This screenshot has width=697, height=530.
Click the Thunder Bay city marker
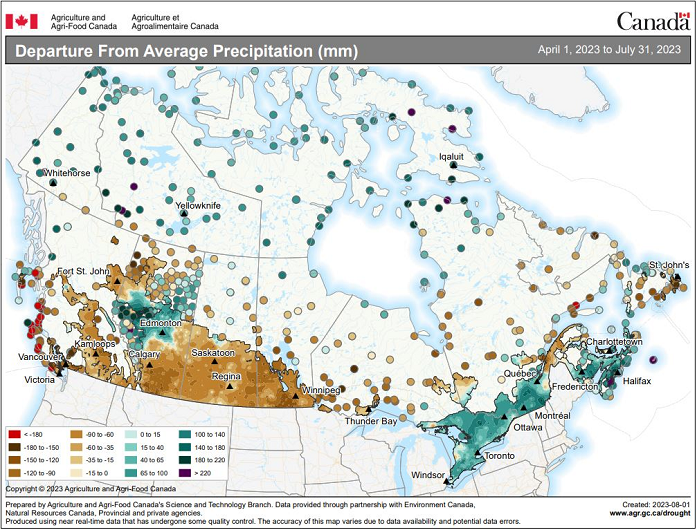[368, 410]
